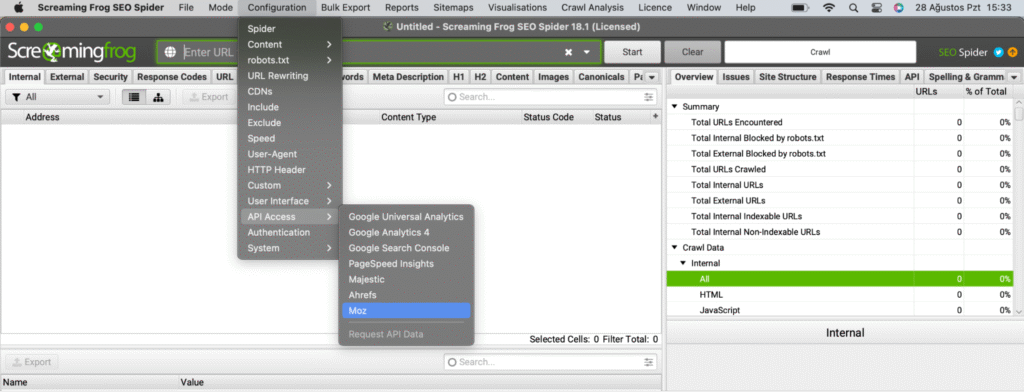Click the Start button
1024x392 pixels.
(x=632, y=52)
